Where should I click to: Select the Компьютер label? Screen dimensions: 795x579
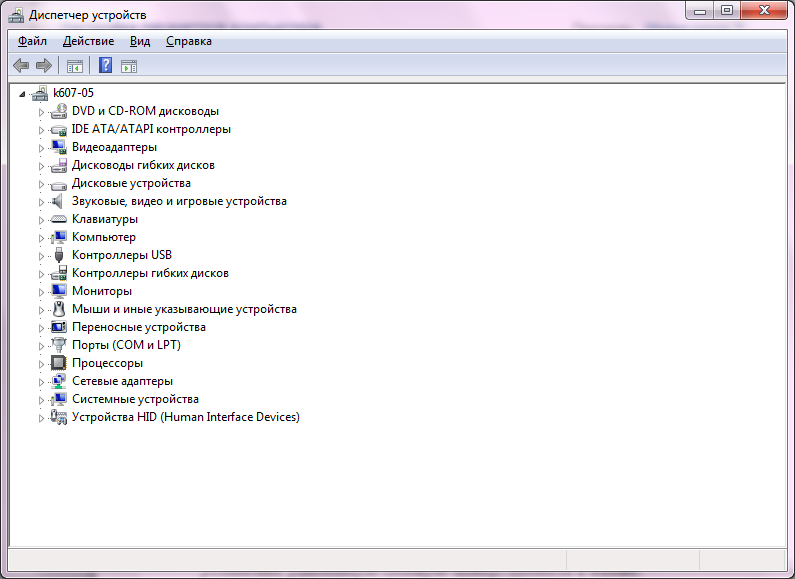[104, 237]
